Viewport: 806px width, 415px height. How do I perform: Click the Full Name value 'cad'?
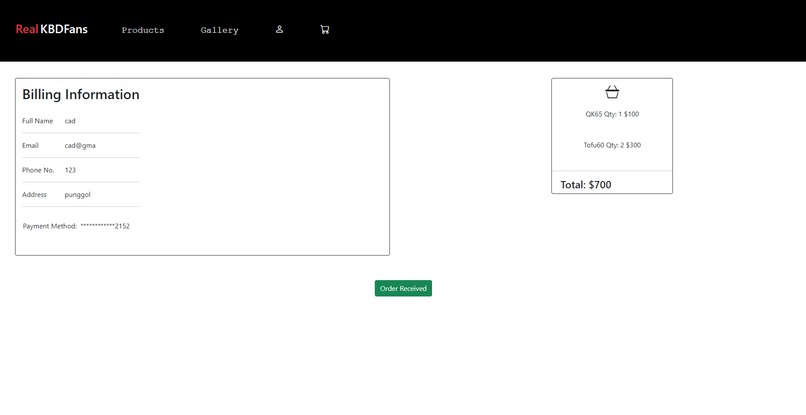tap(70, 121)
